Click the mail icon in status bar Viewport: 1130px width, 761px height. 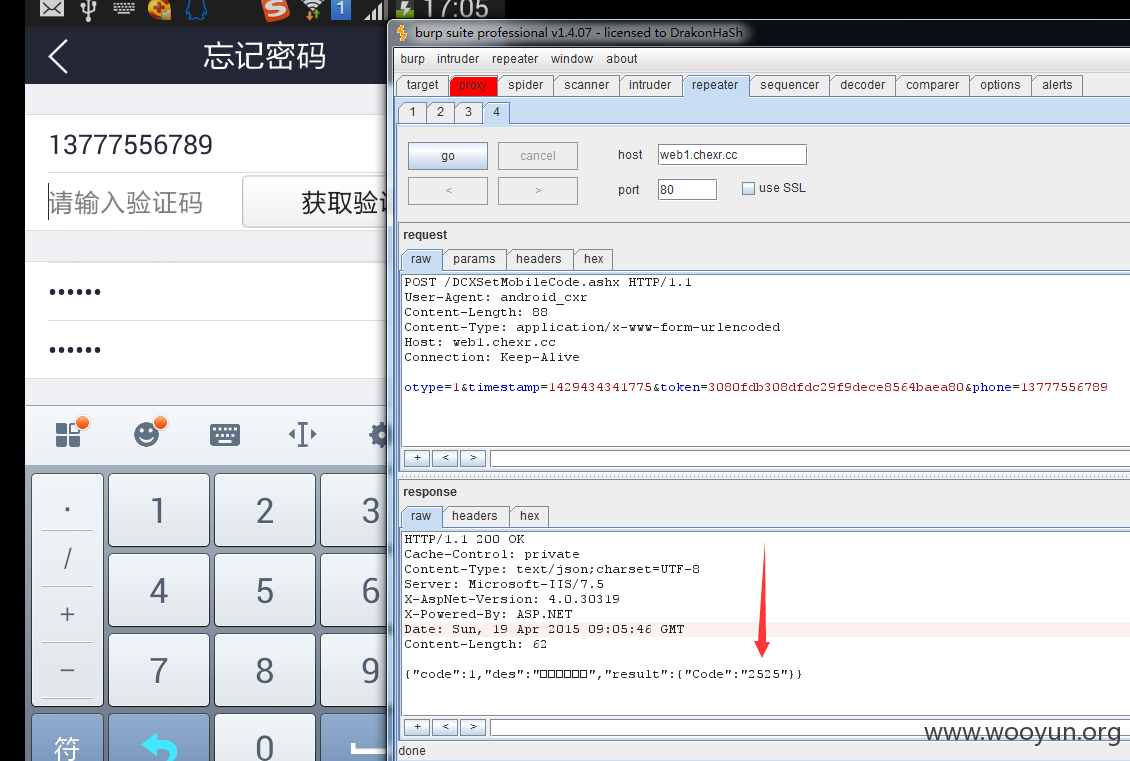pyautogui.click(x=51, y=9)
